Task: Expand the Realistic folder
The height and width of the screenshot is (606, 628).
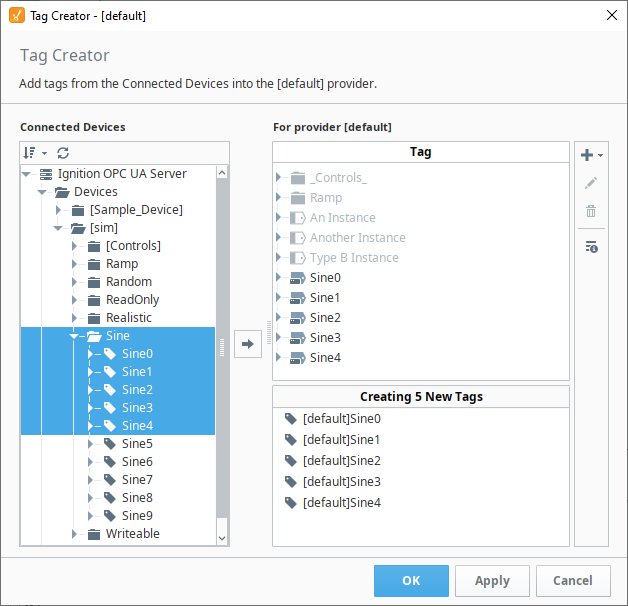Action: pos(74,318)
